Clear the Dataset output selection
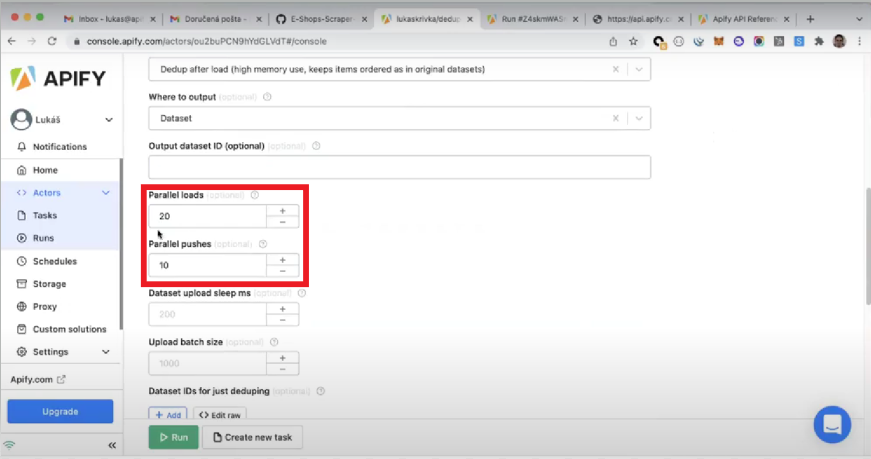871x459 pixels. (x=615, y=118)
